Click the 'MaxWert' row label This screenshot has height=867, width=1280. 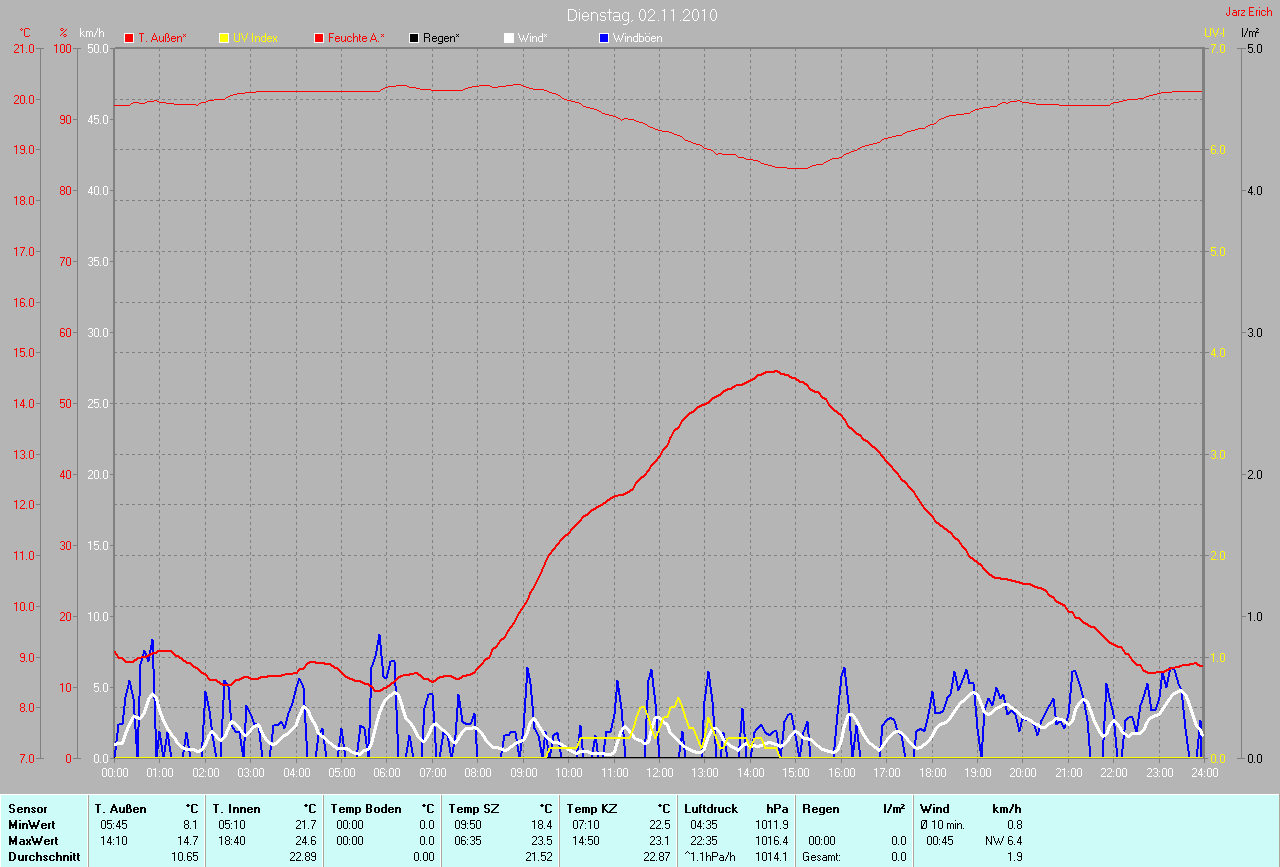click(33, 841)
